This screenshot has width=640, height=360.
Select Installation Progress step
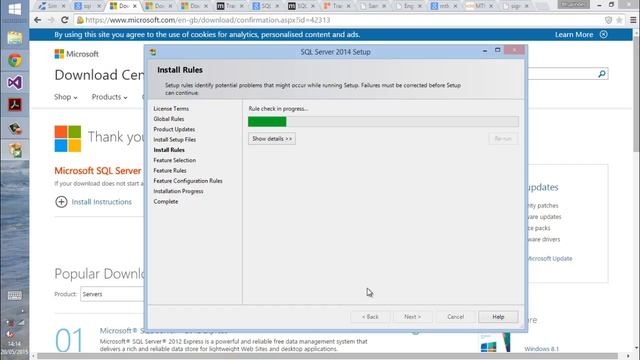tap(178, 191)
